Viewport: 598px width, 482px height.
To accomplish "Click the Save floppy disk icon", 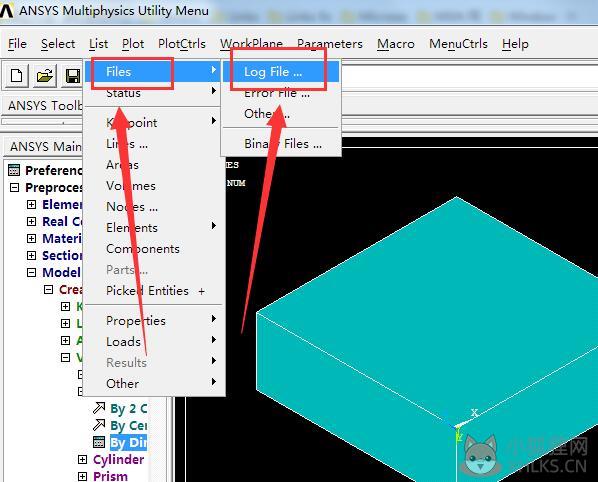I will pos(72,76).
